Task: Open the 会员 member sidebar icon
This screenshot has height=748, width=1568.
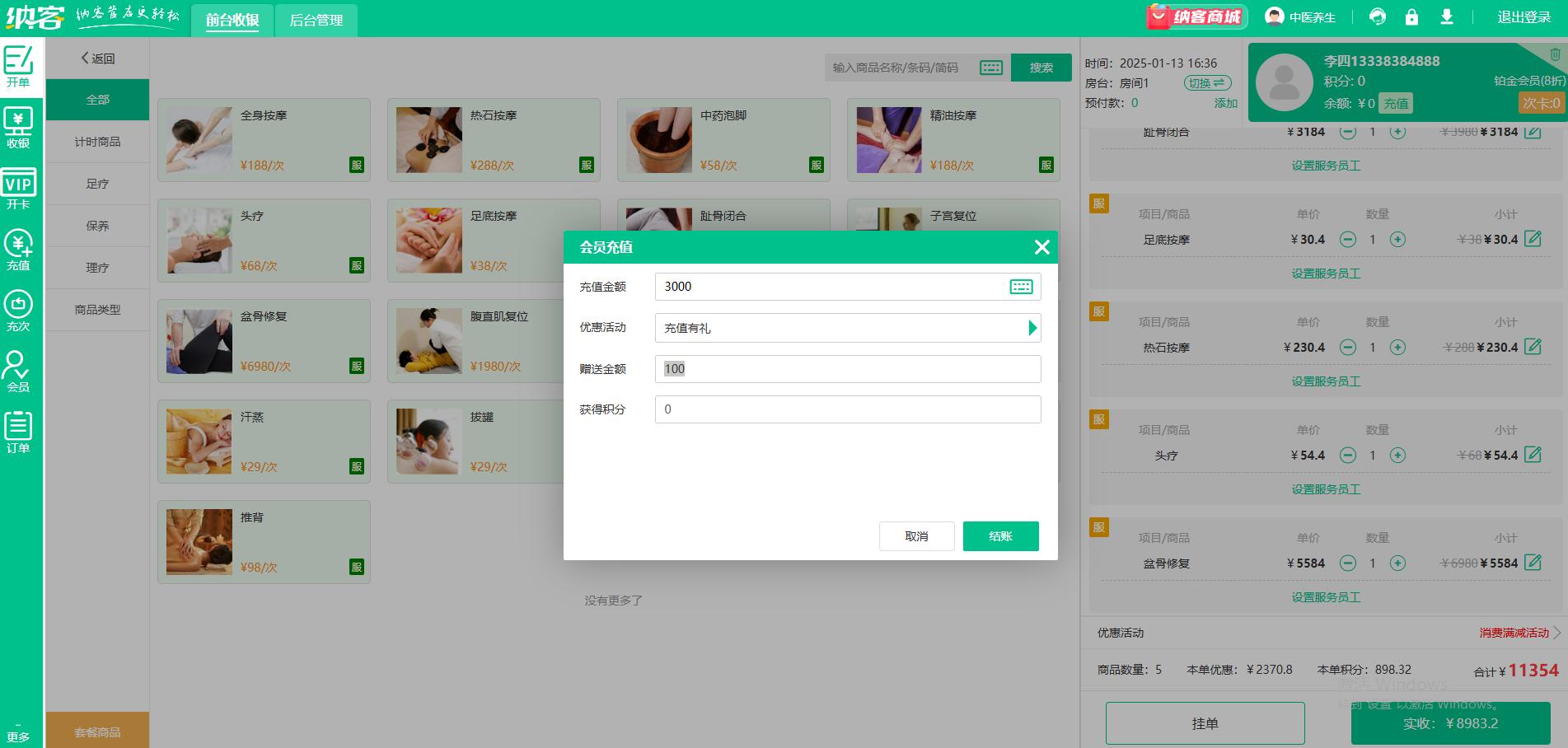Action: pyautogui.click(x=18, y=372)
